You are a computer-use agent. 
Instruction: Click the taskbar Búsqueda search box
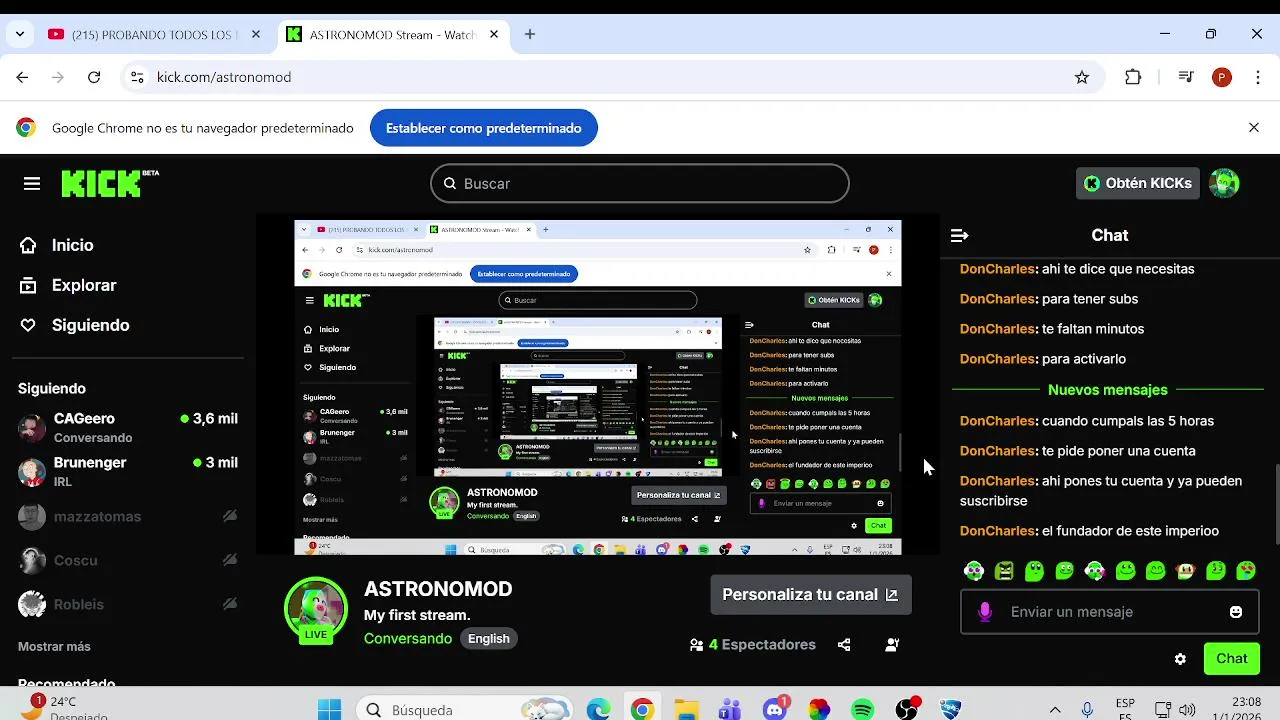[x=466, y=710]
